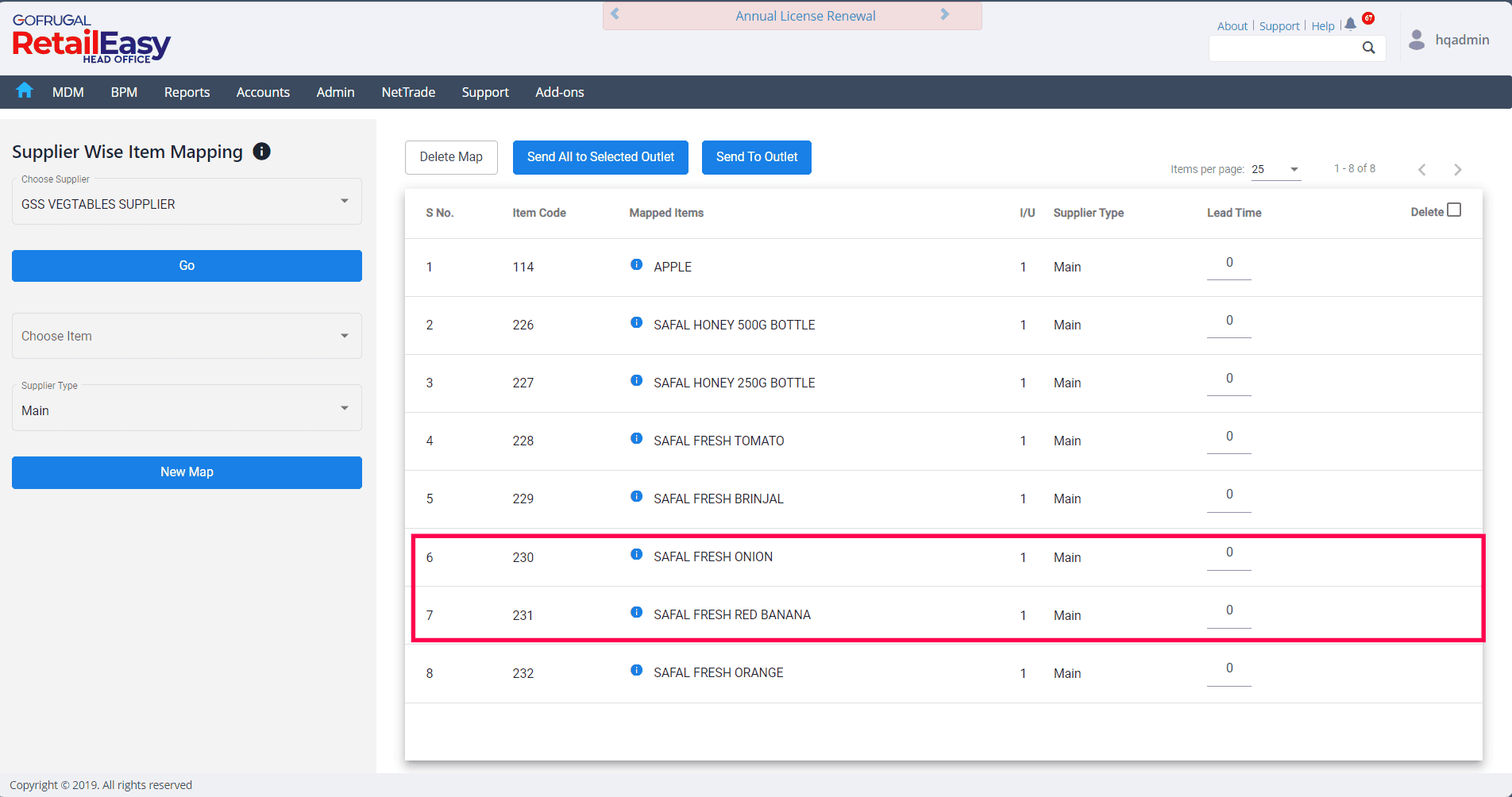The image size is (1512, 797).
Task: Click the Go button
Action: tap(187, 266)
